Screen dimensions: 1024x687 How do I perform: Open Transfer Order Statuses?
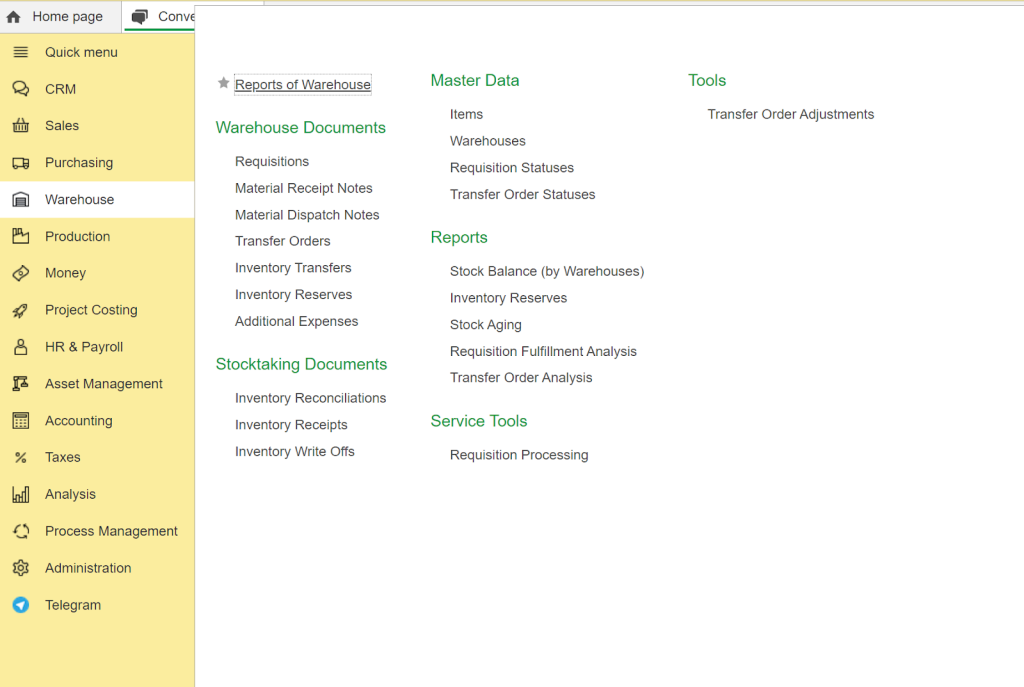tap(522, 195)
